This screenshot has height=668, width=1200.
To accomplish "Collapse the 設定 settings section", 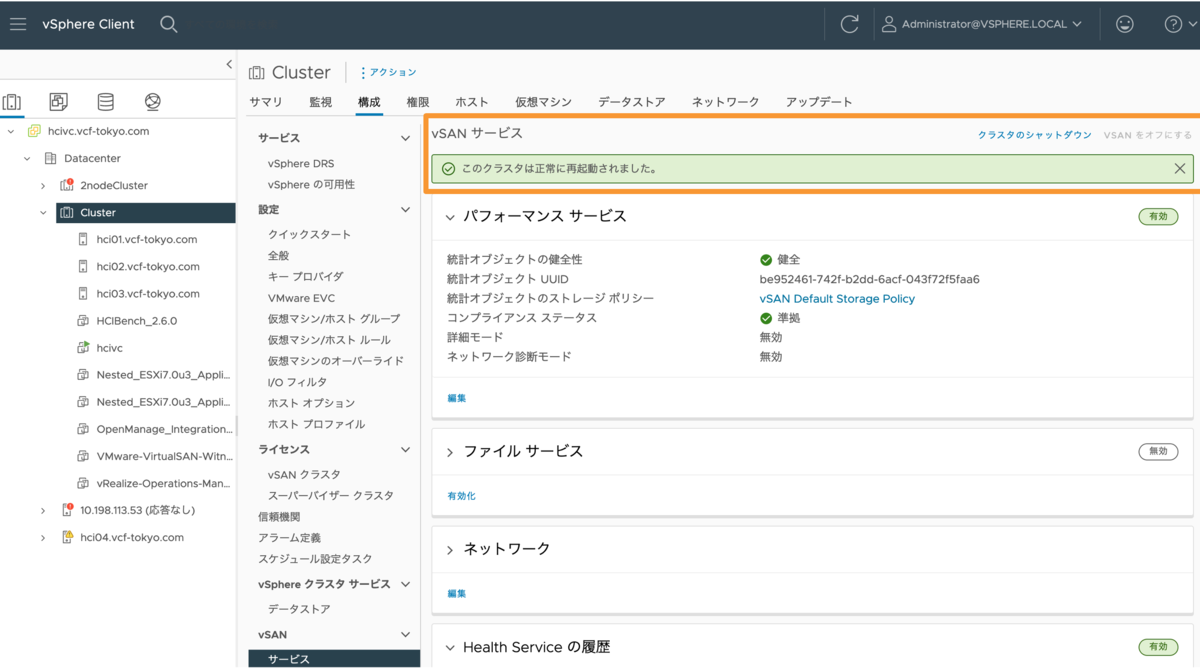I will pos(405,210).
